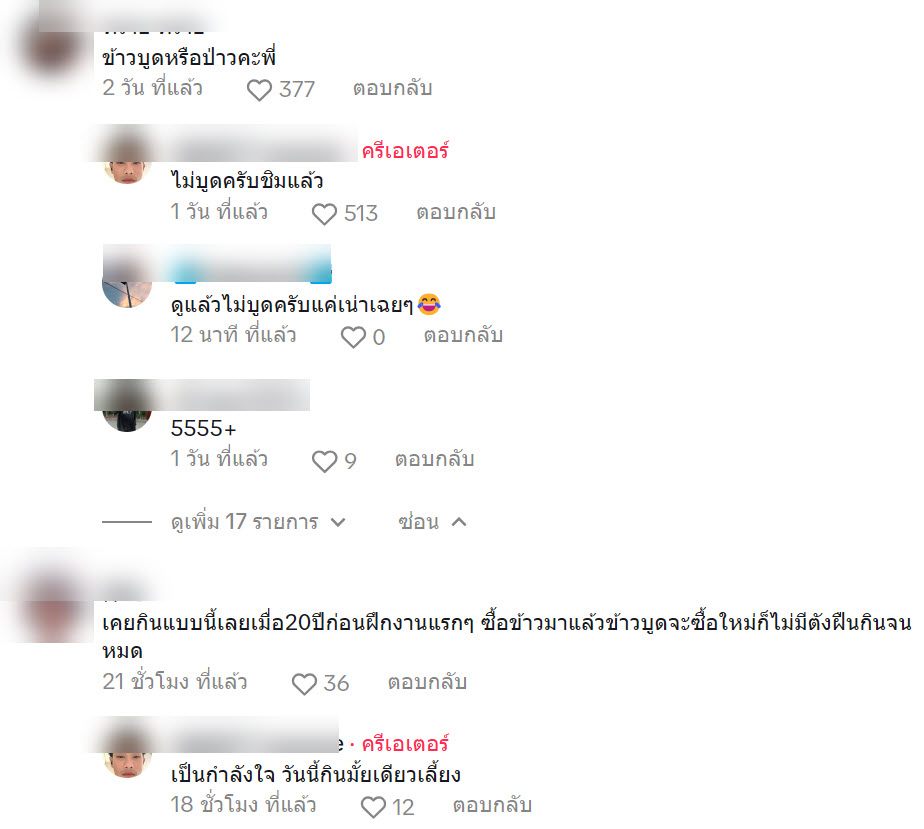Click the chevron next to ดูเพิ่ม 17 รายการ
The width and height of the screenshot is (924, 829).
(338, 523)
